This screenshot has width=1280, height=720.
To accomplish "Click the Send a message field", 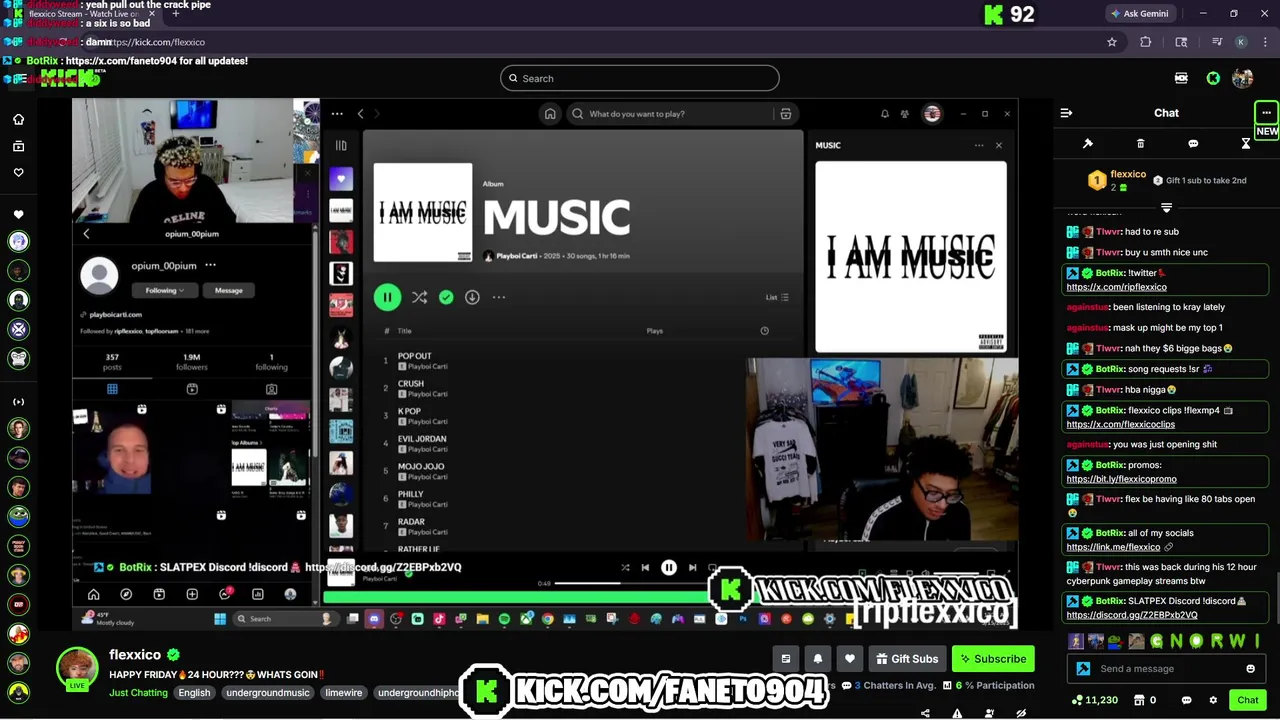I will (x=1165, y=669).
